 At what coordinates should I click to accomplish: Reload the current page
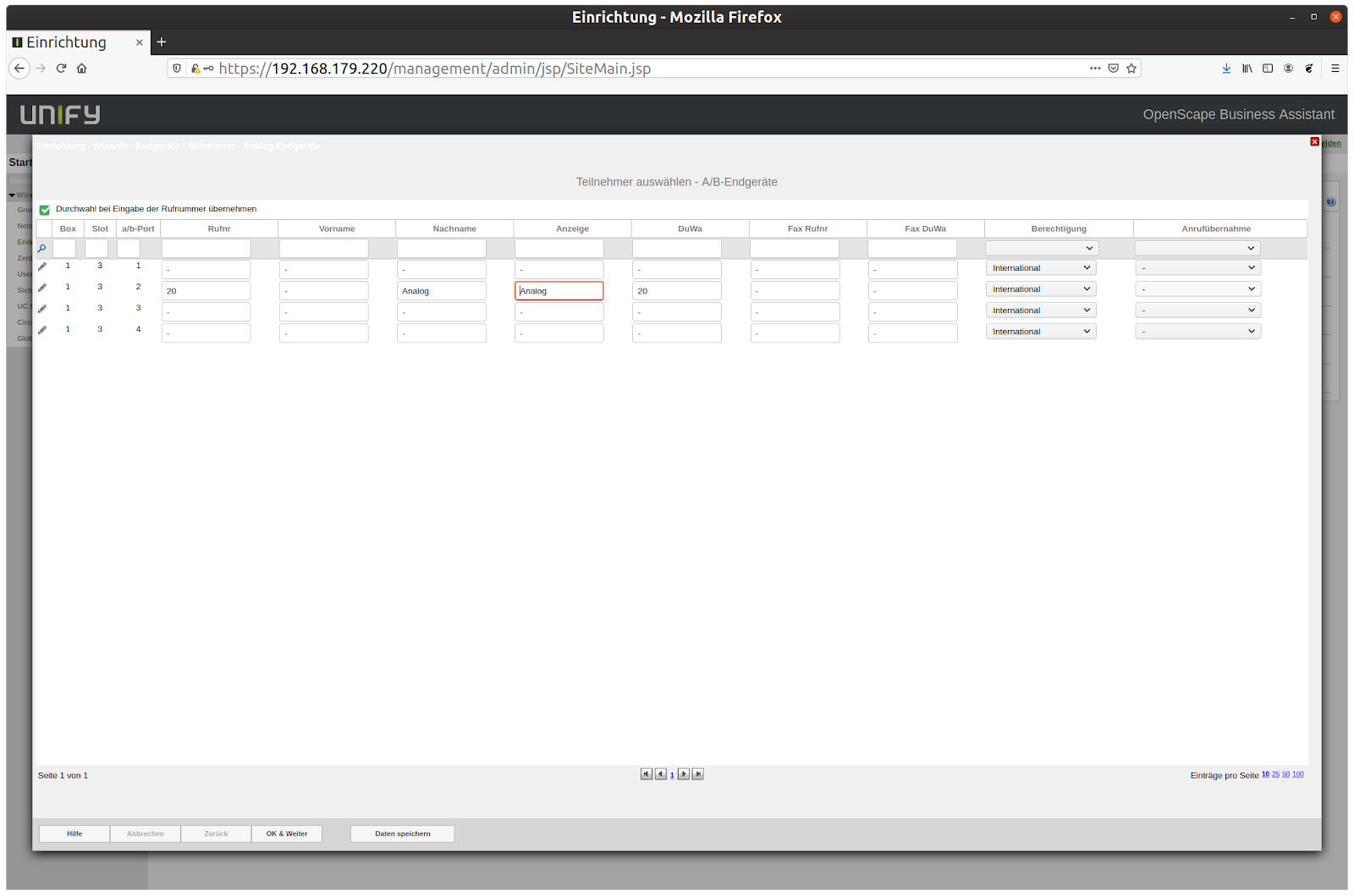pos(61,69)
